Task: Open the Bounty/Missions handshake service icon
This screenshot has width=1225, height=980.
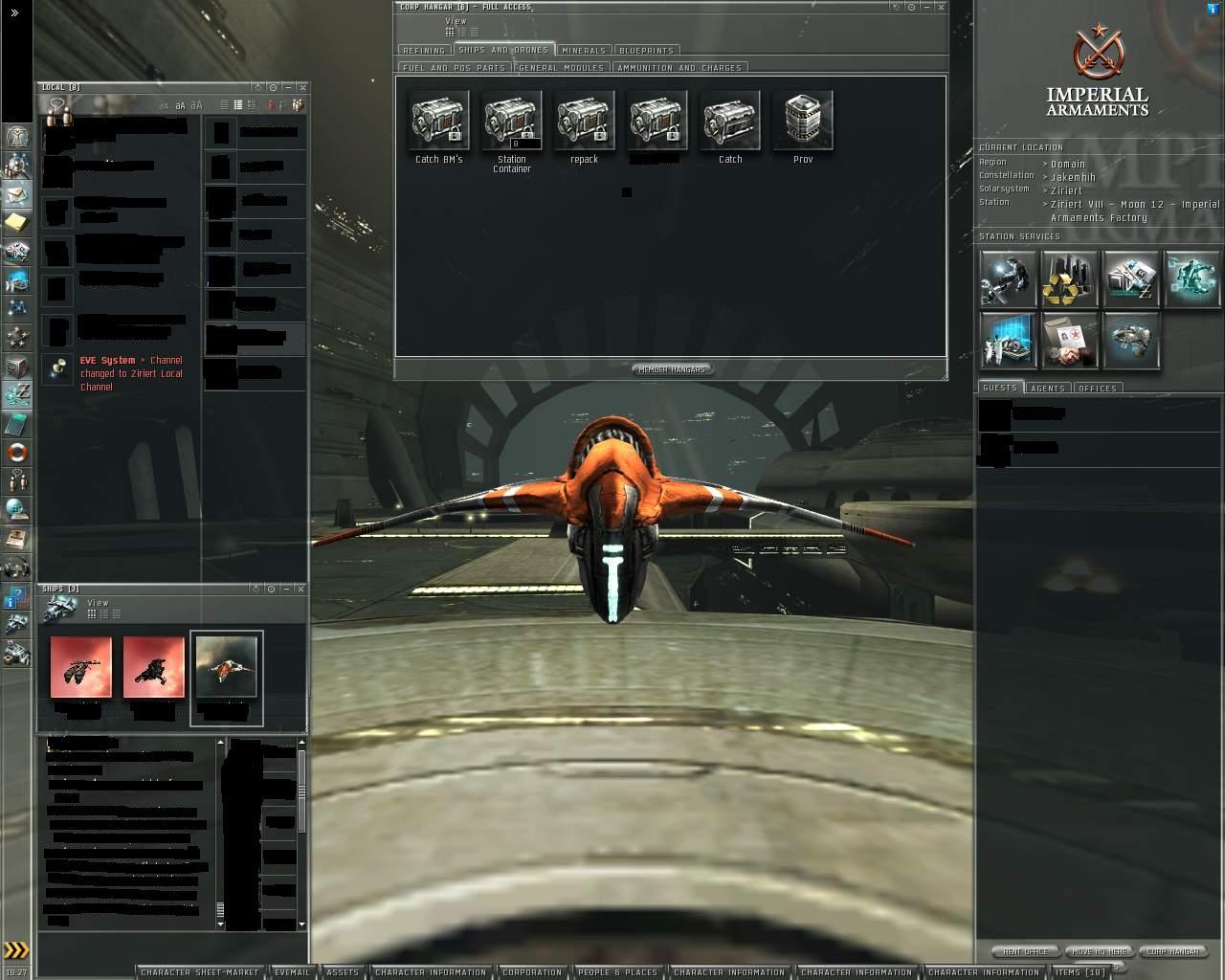Action: click(x=1069, y=340)
